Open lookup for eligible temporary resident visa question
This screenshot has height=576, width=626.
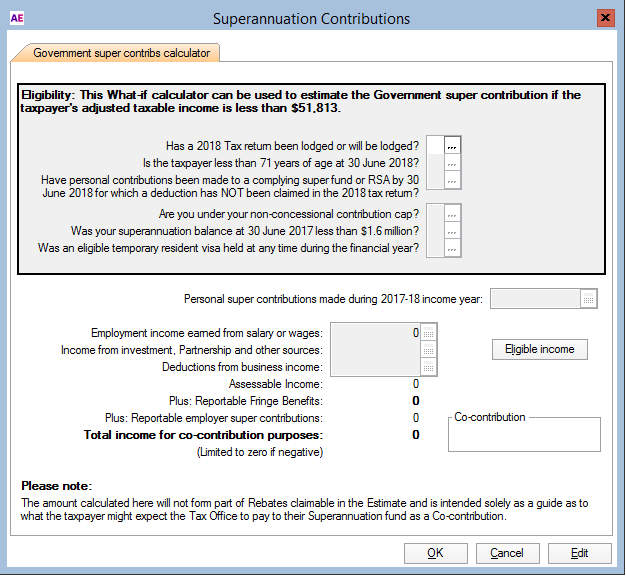452,248
